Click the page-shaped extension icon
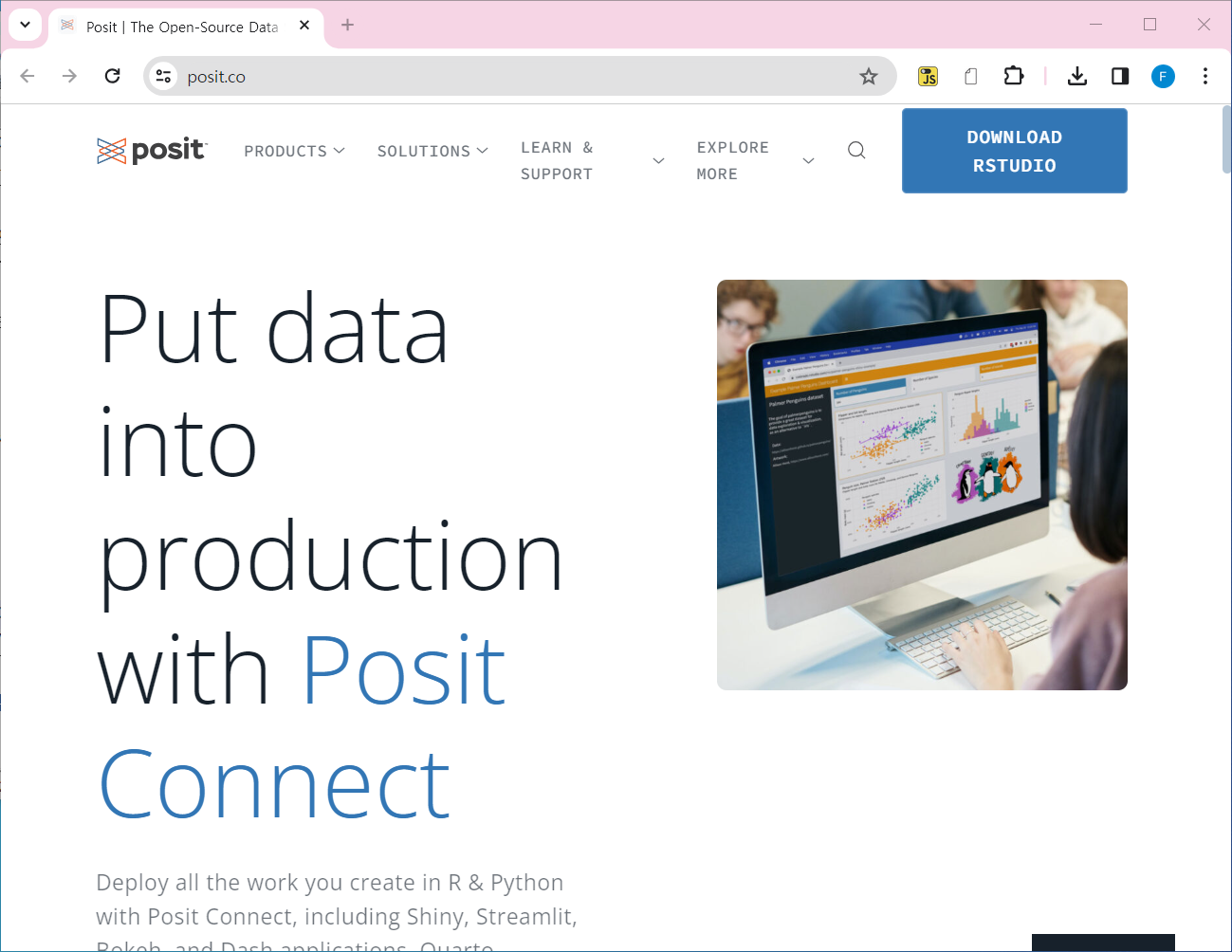This screenshot has height=952, width=1232. [x=970, y=76]
